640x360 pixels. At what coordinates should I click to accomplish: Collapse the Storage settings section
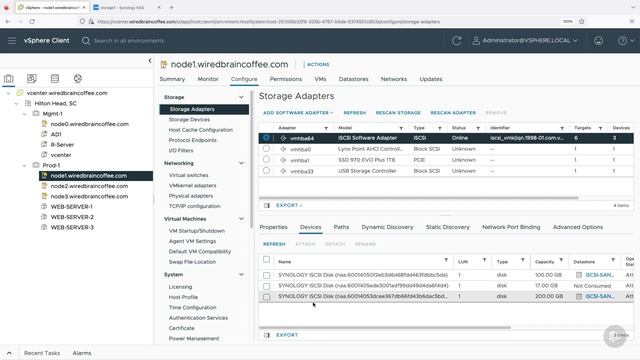241,97
